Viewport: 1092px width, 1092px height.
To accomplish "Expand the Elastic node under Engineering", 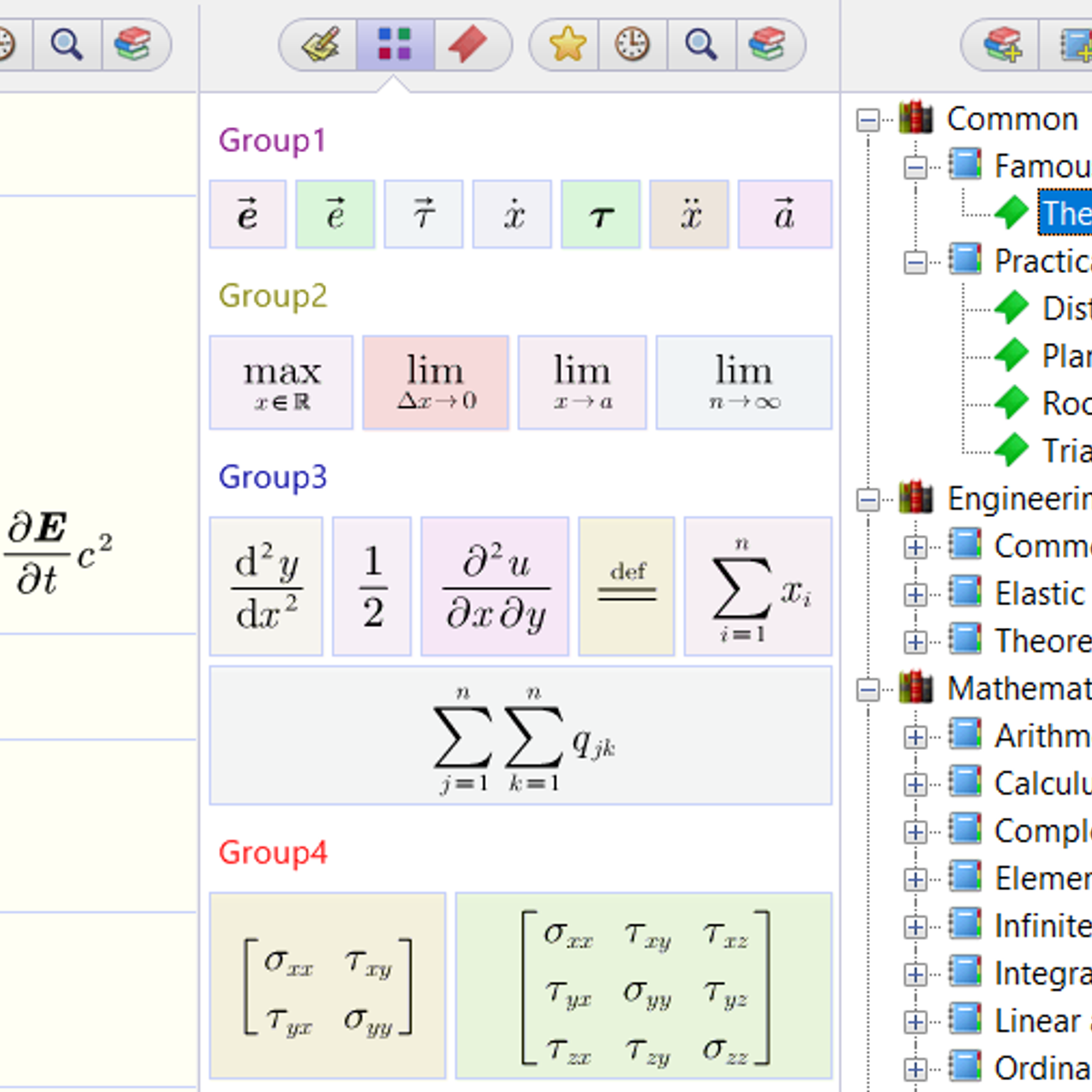I will point(915,594).
